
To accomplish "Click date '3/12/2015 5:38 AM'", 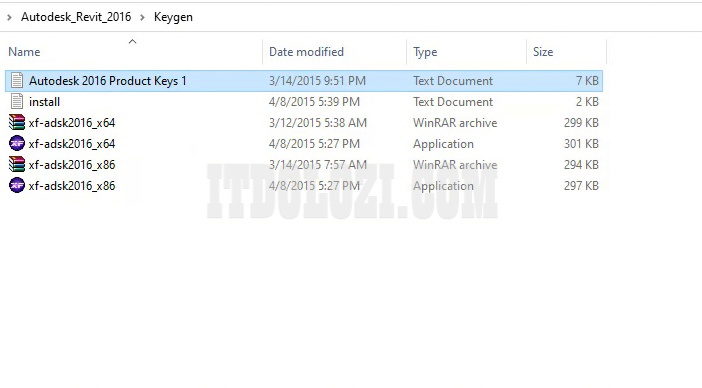I will [318, 123].
